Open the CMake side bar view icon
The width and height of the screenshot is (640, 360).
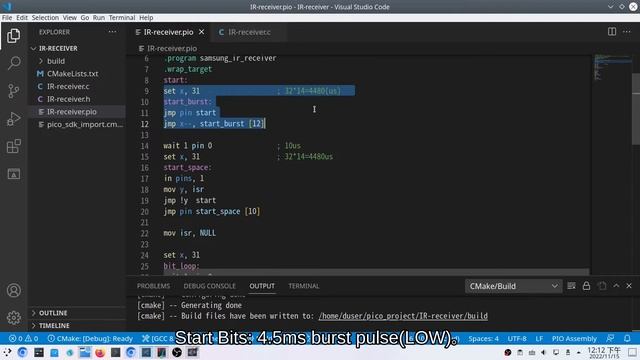pyautogui.click(x=13, y=174)
